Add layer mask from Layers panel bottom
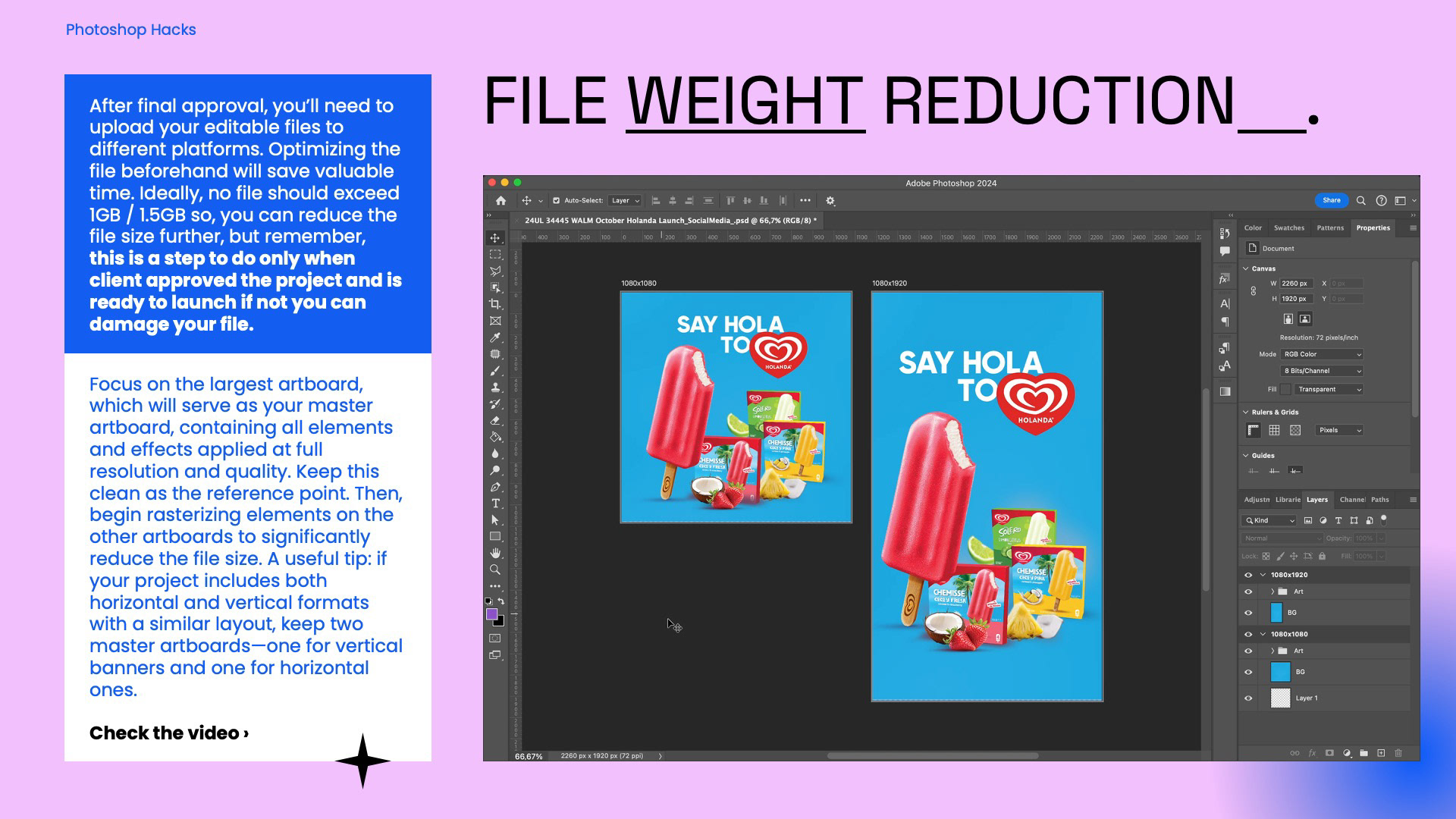This screenshot has height=819, width=1456. [1329, 753]
